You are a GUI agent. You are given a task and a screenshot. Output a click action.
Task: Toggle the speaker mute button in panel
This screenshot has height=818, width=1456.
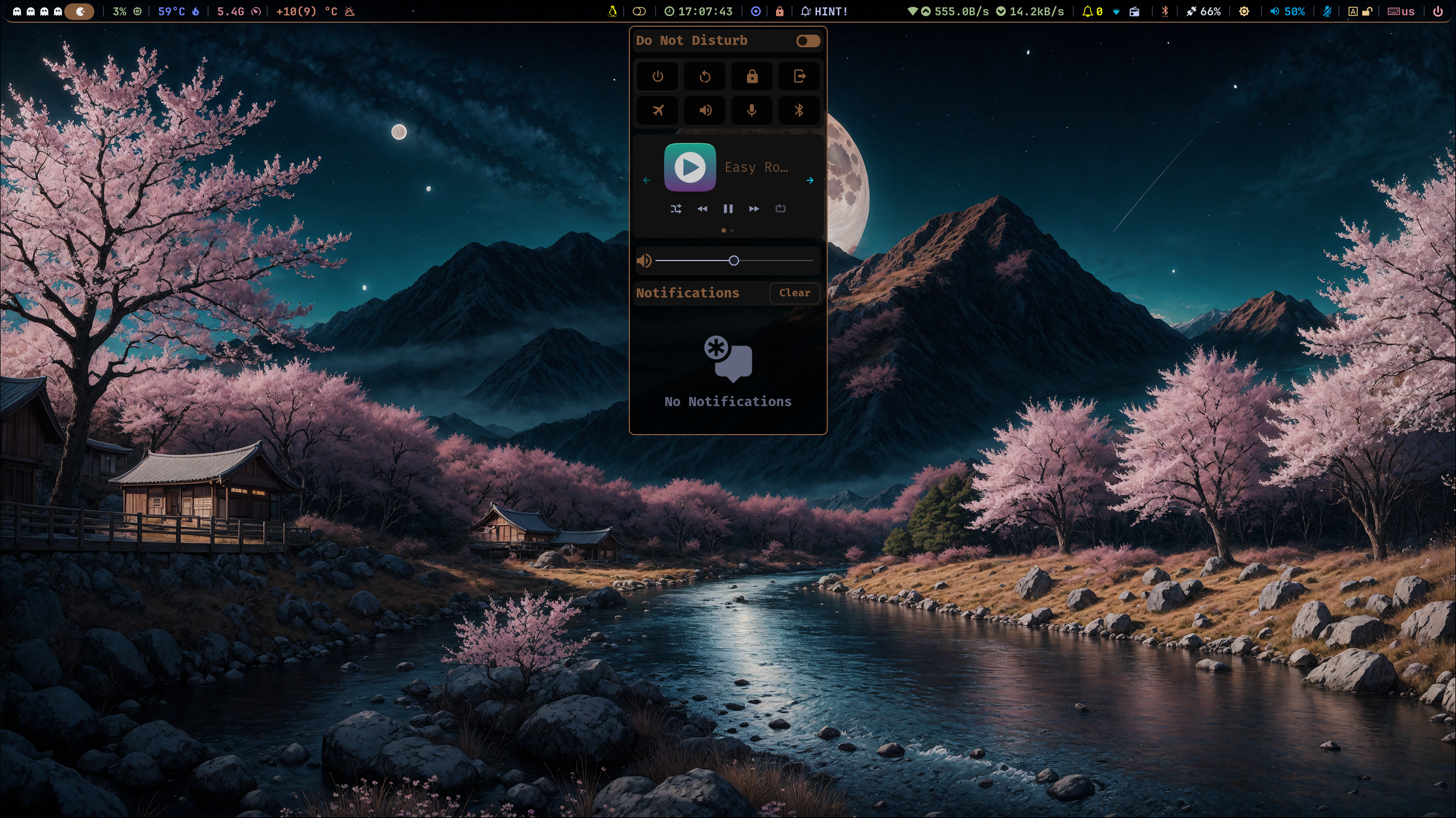point(704,110)
